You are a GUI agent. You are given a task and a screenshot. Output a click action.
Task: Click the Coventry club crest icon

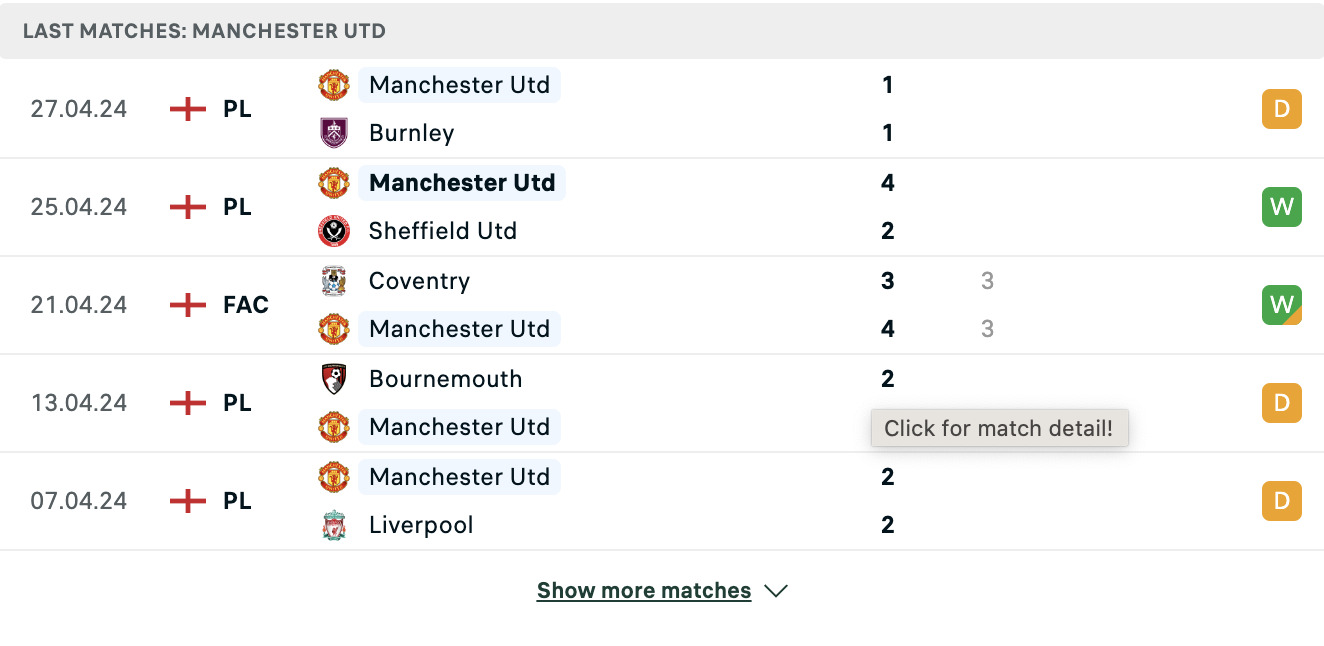pos(334,281)
